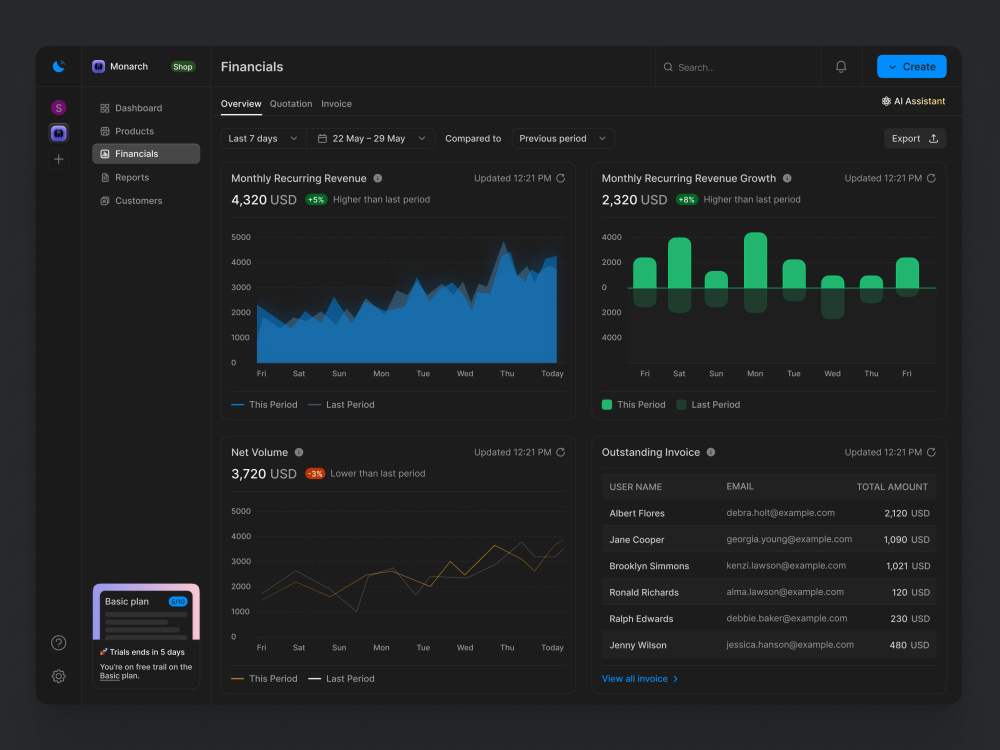1000x750 pixels.
Task: Open Reports in the sidebar
Action: pyautogui.click(x=146, y=178)
